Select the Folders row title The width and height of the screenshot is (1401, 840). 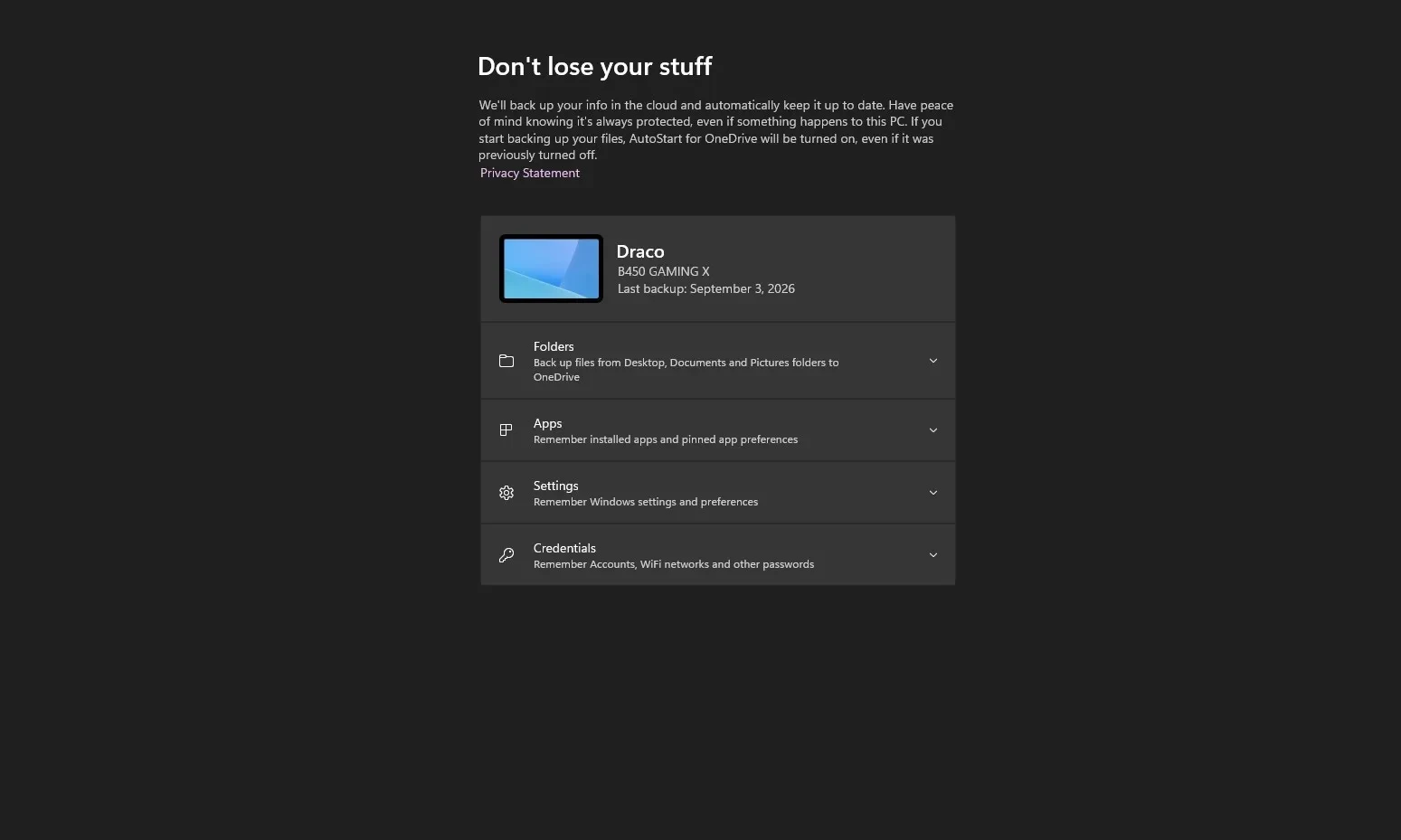coord(554,346)
